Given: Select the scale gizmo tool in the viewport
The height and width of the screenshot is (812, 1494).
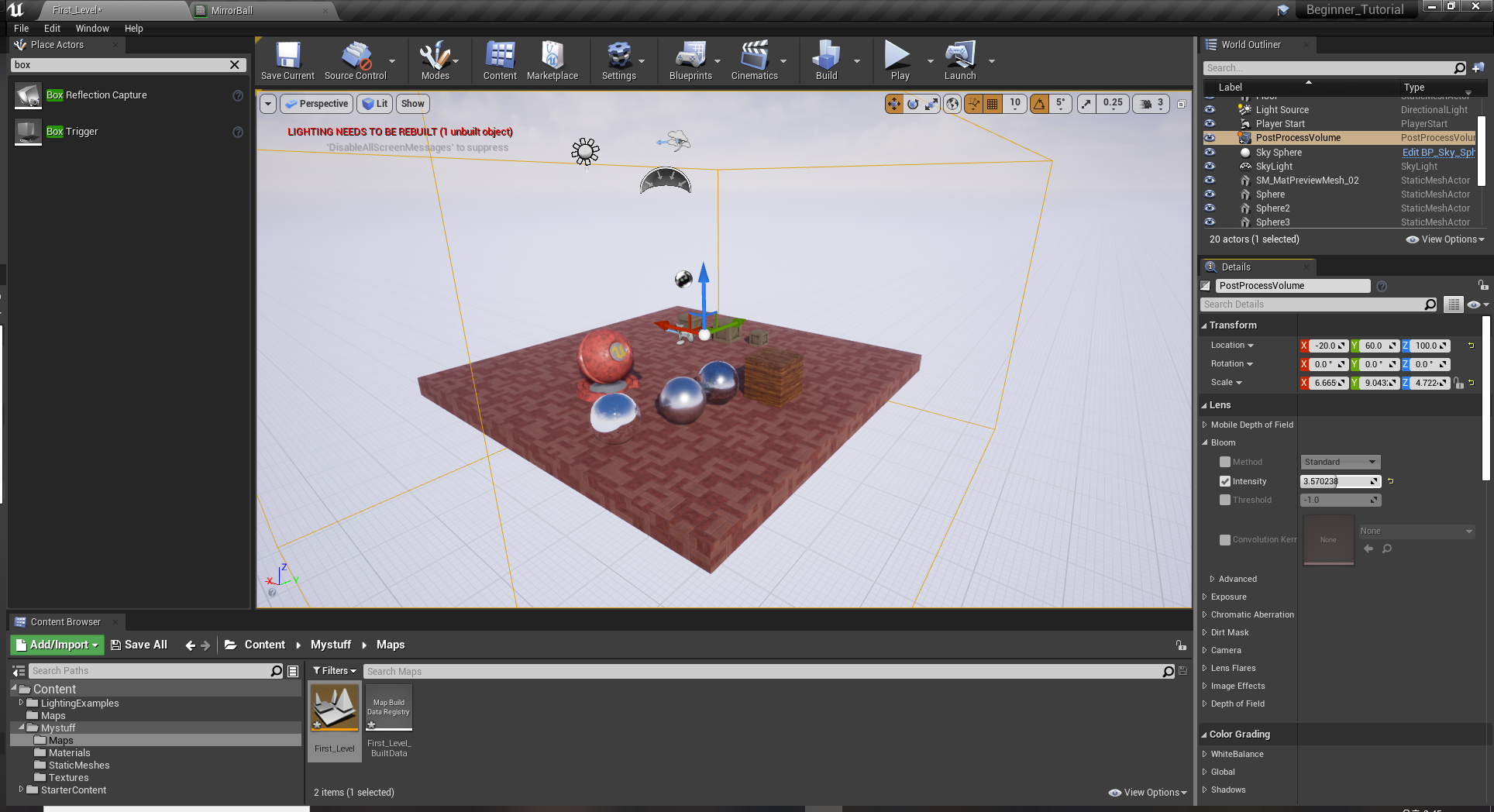Looking at the screenshot, I should (931, 104).
